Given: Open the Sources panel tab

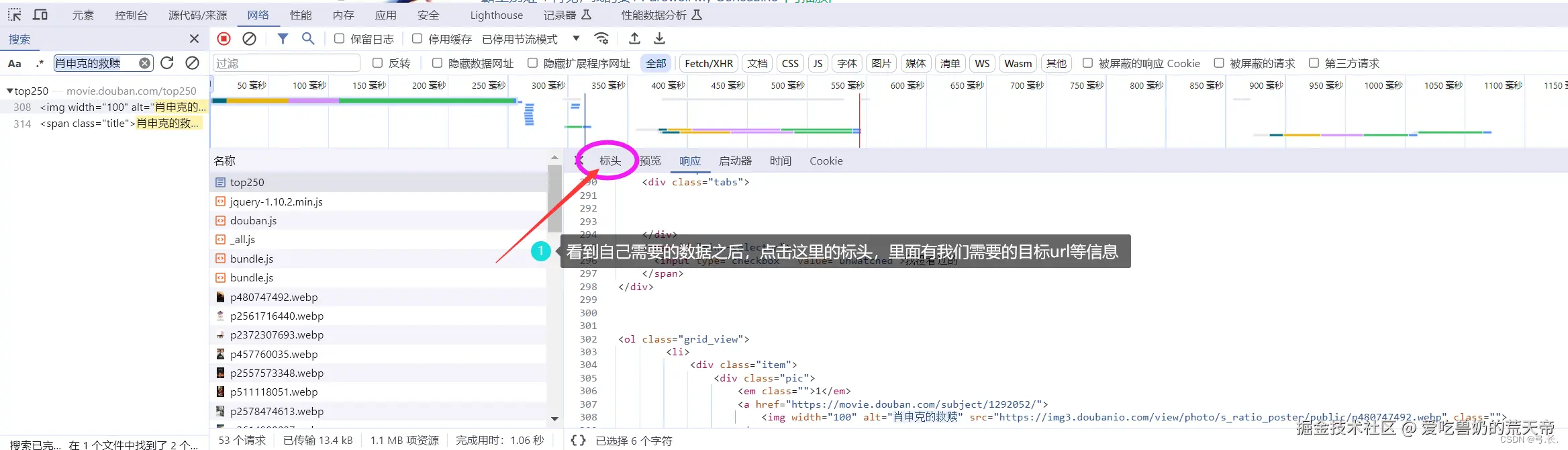Looking at the screenshot, I should pos(197,15).
